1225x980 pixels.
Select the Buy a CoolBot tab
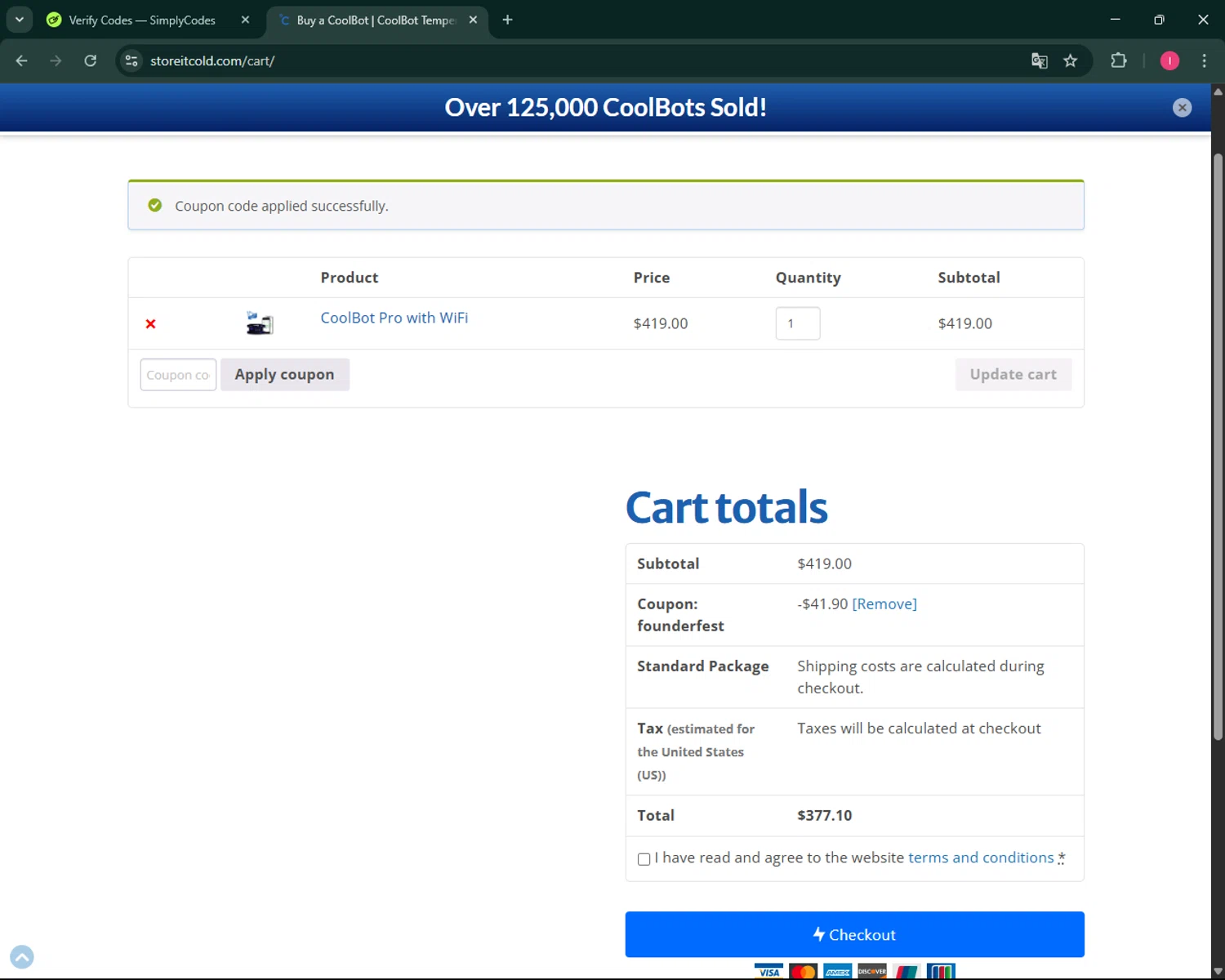[x=376, y=20]
